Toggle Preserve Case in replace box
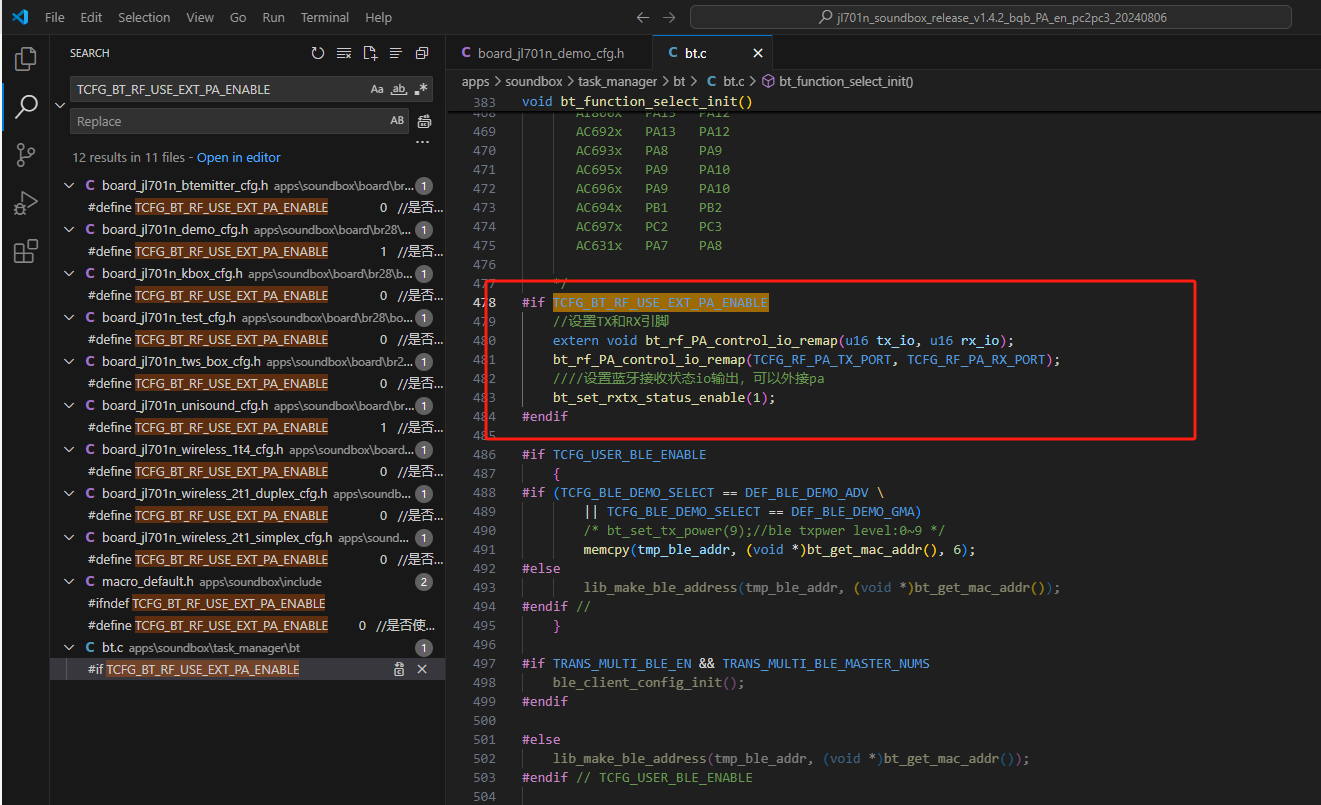Screen dimensions: 1321x805 pyautogui.click(x=398, y=121)
